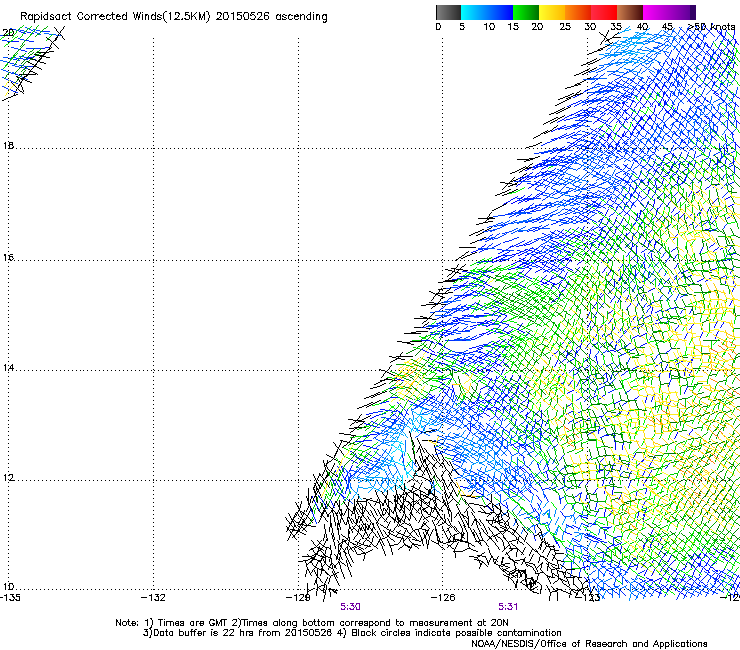The image size is (740, 650).
Task: Click the '25' label under the color bar
Action: (x=565, y=27)
